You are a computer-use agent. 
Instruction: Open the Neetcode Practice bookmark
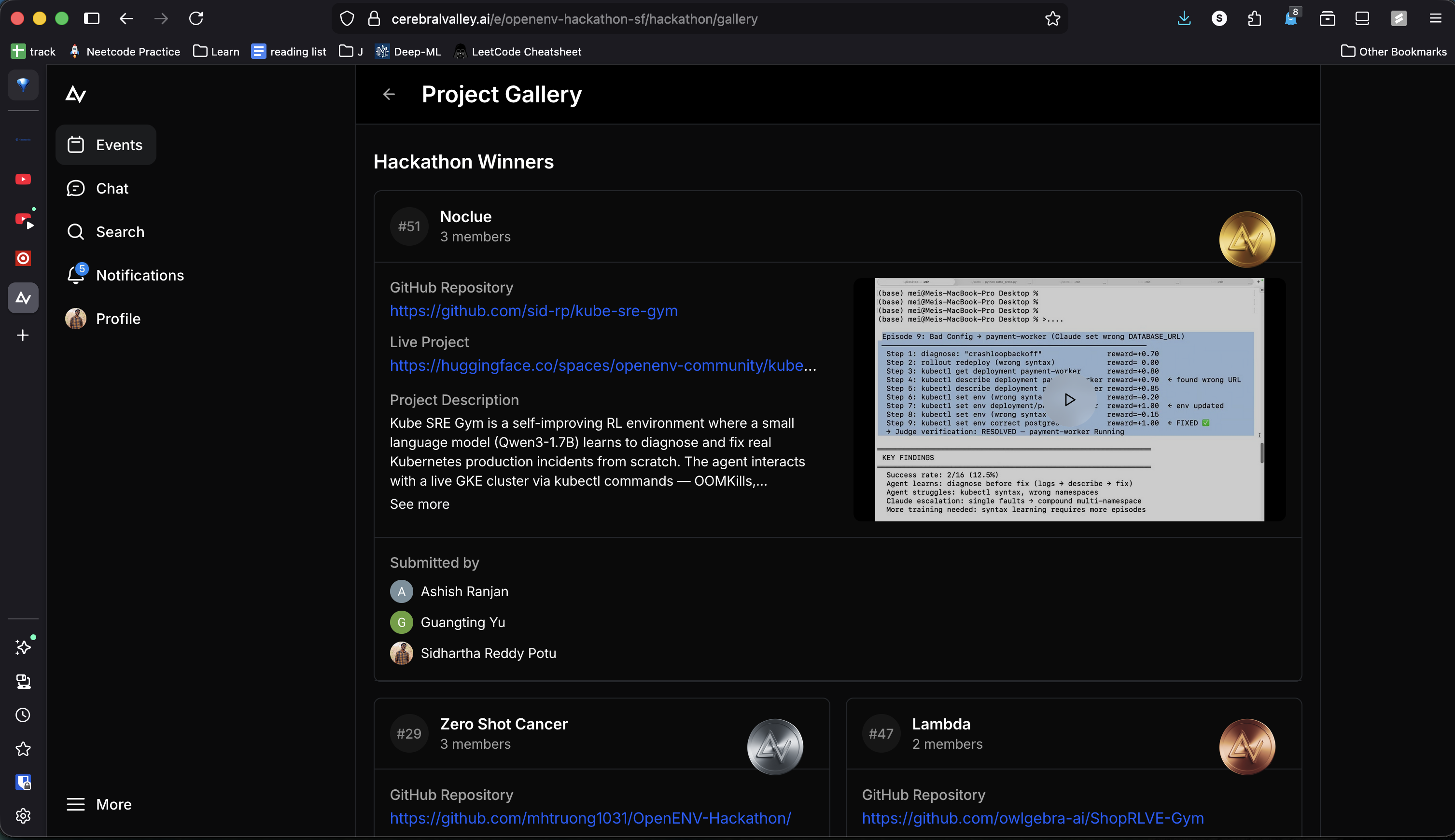(x=125, y=51)
